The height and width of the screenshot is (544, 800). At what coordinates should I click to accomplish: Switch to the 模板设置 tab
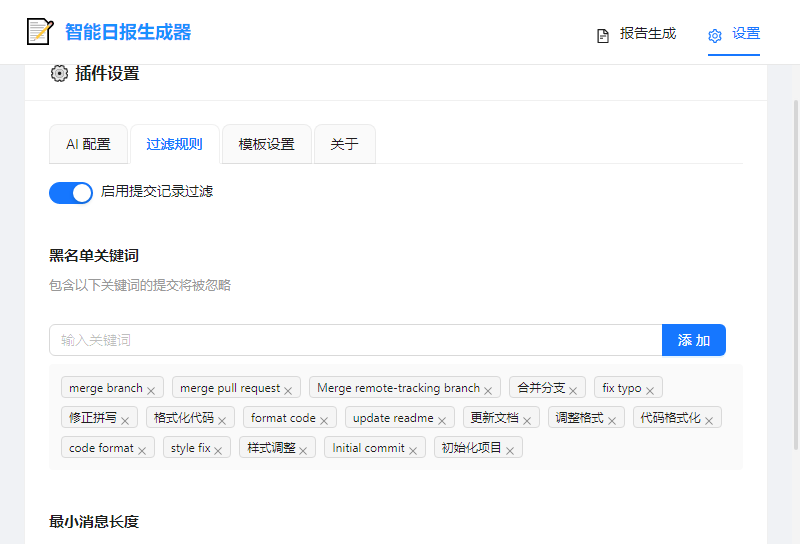[266, 144]
